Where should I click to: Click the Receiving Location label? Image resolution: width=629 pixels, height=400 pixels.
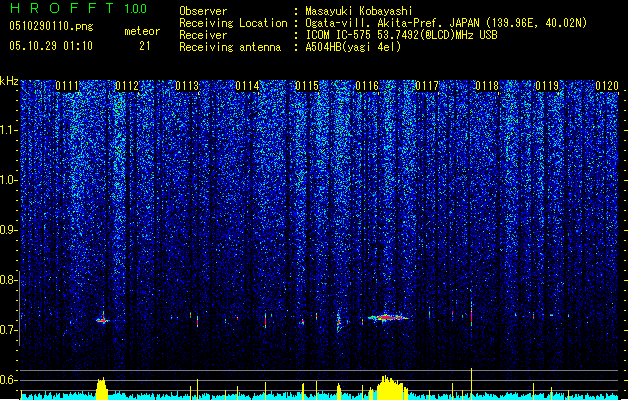pos(233,23)
